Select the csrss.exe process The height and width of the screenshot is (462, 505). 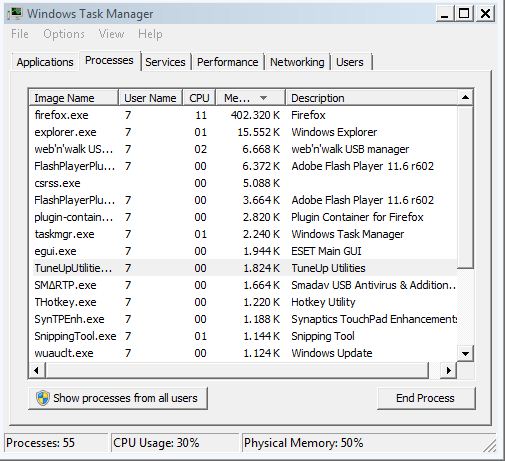[x=243, y=183]
